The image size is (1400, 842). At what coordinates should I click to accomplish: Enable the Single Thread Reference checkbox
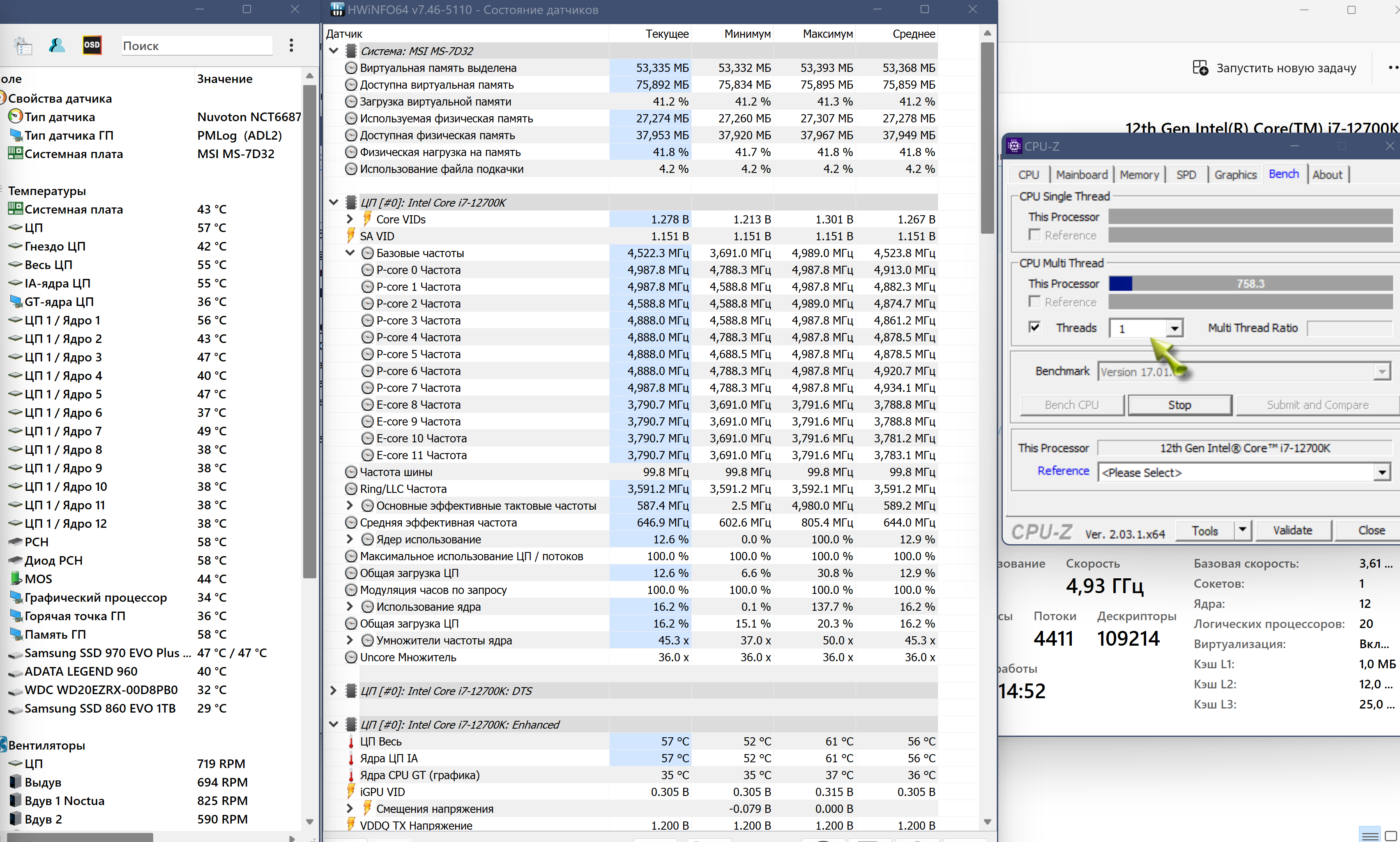1034,235
